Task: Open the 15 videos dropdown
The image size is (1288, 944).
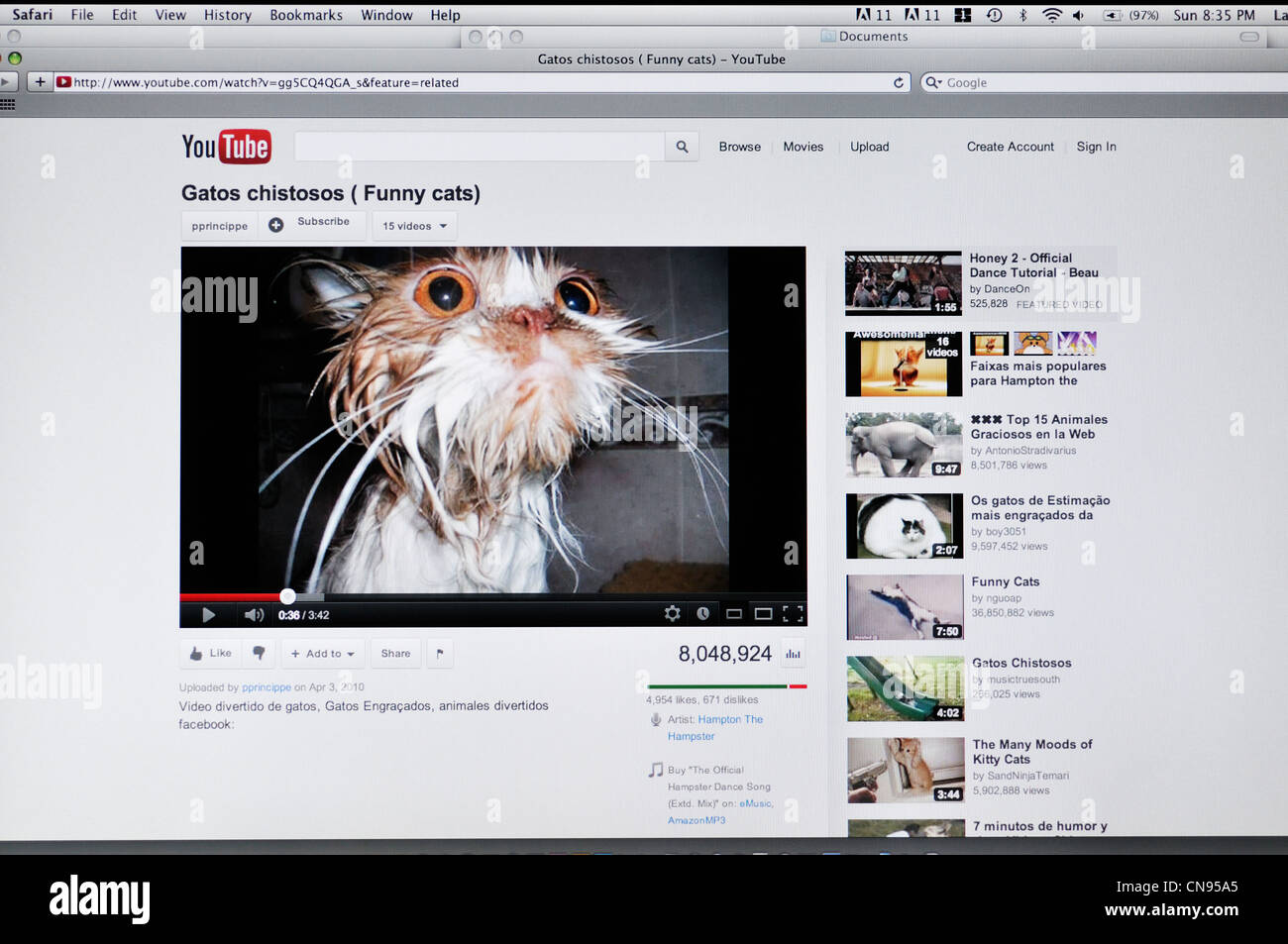Action: (x=414, y=226)
